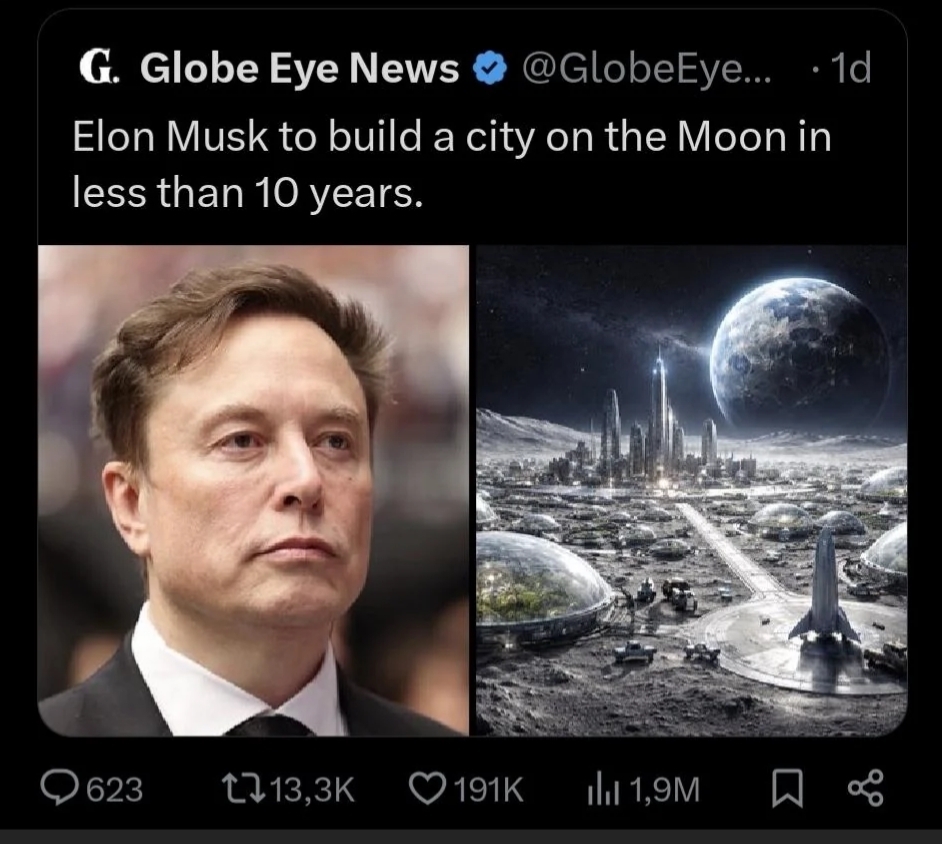Open the Moon city illustration on the right

click(690, 490)
